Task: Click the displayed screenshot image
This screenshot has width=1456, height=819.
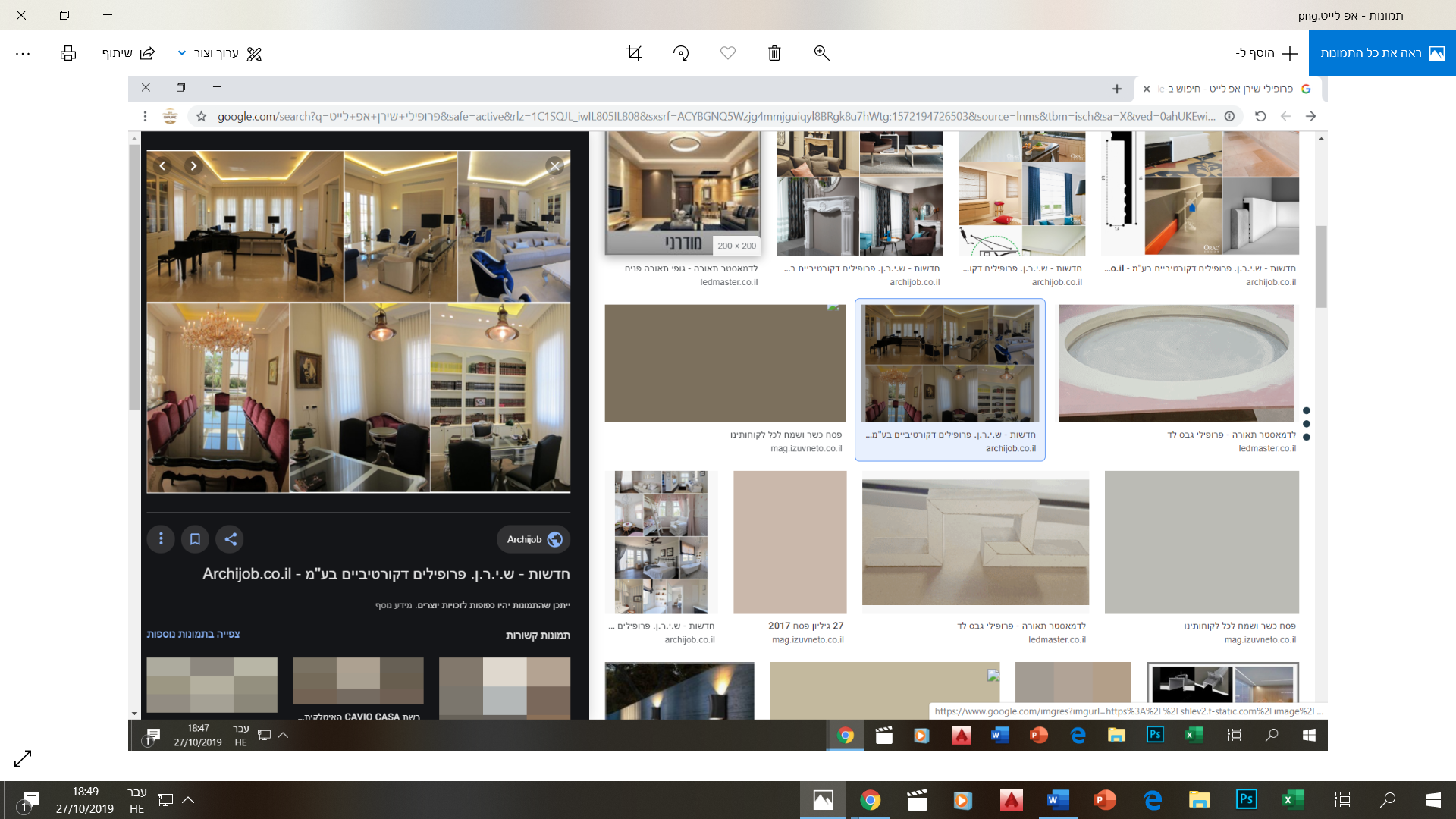Action: 728,413
